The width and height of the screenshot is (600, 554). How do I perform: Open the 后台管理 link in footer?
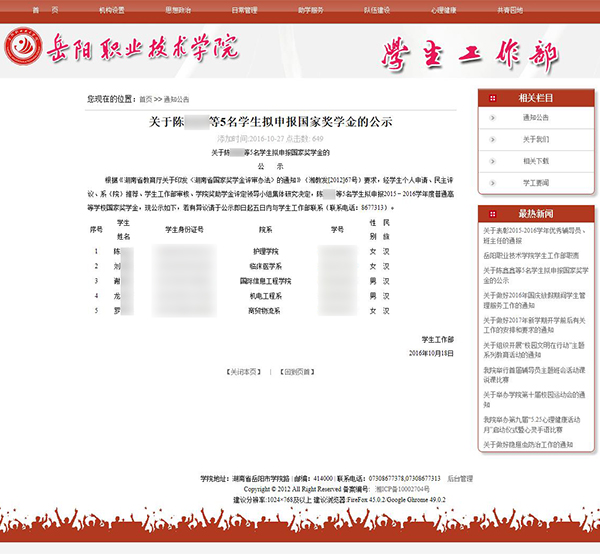coord(460,478)
